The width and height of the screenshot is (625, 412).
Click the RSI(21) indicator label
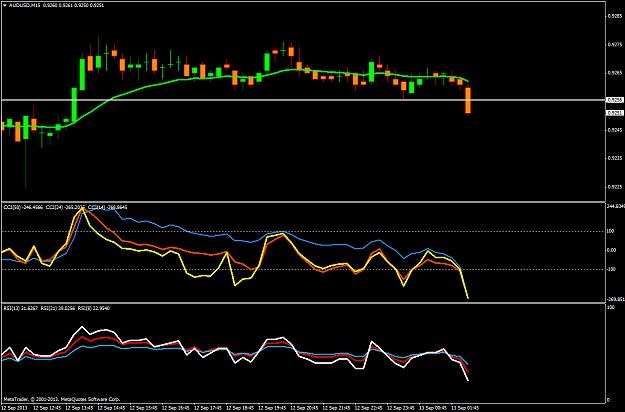coord(58,308)
